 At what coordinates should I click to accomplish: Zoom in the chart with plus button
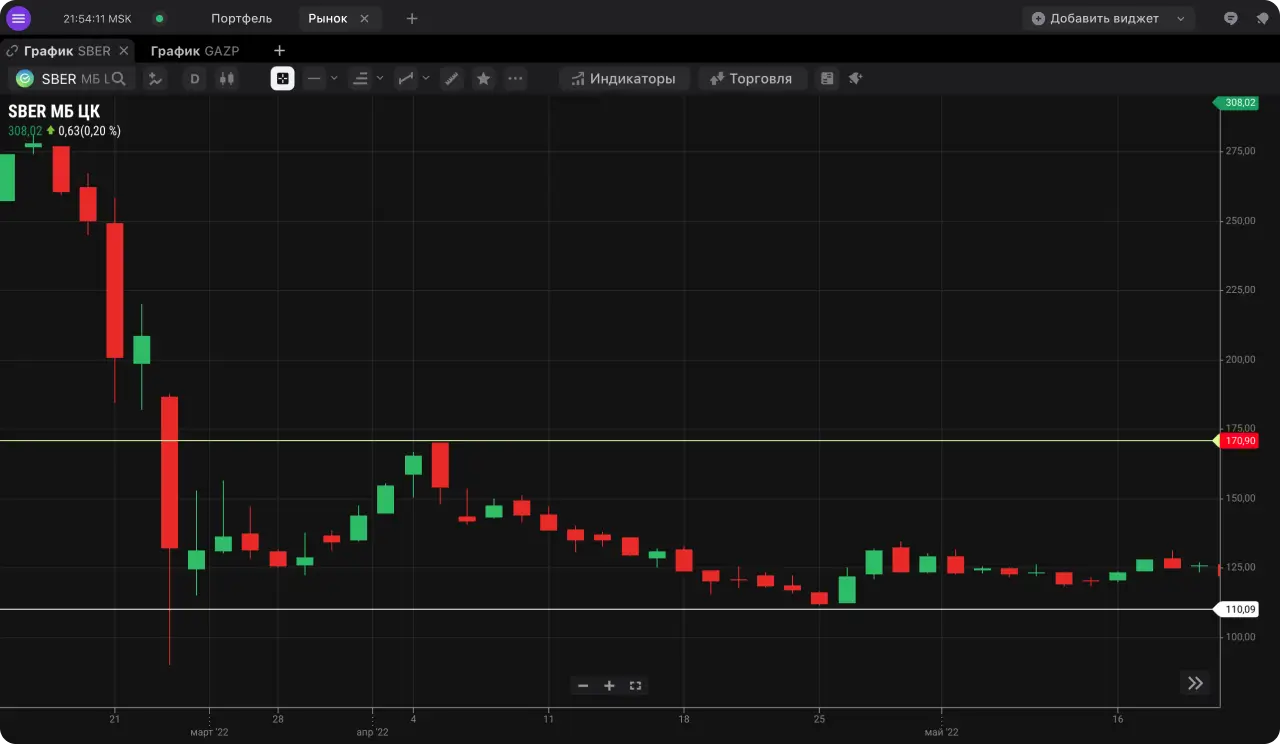[x=609, y=685]
